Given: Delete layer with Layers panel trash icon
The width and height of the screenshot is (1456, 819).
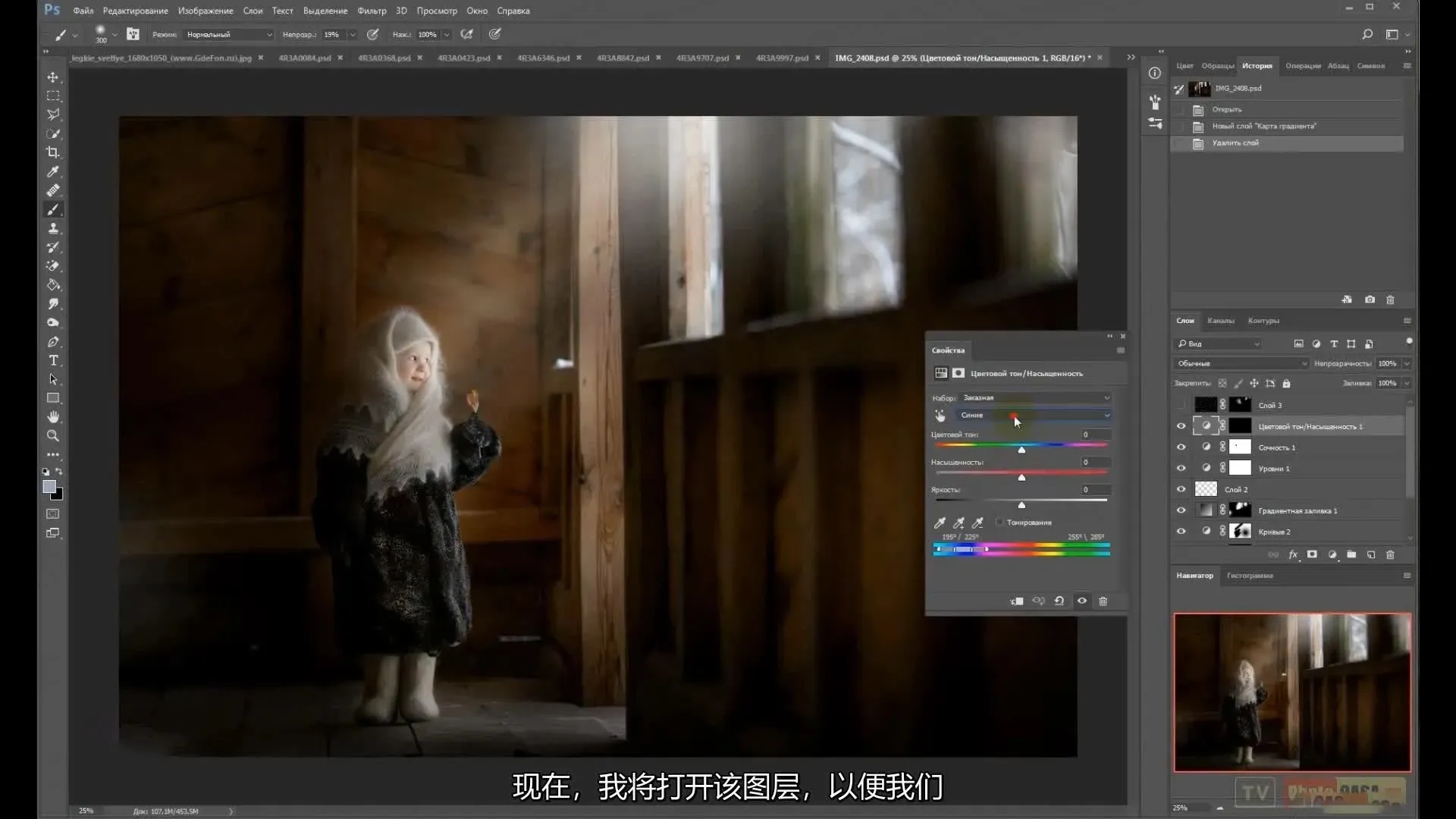Looking at the screenshot, I should coord(1390,555).
